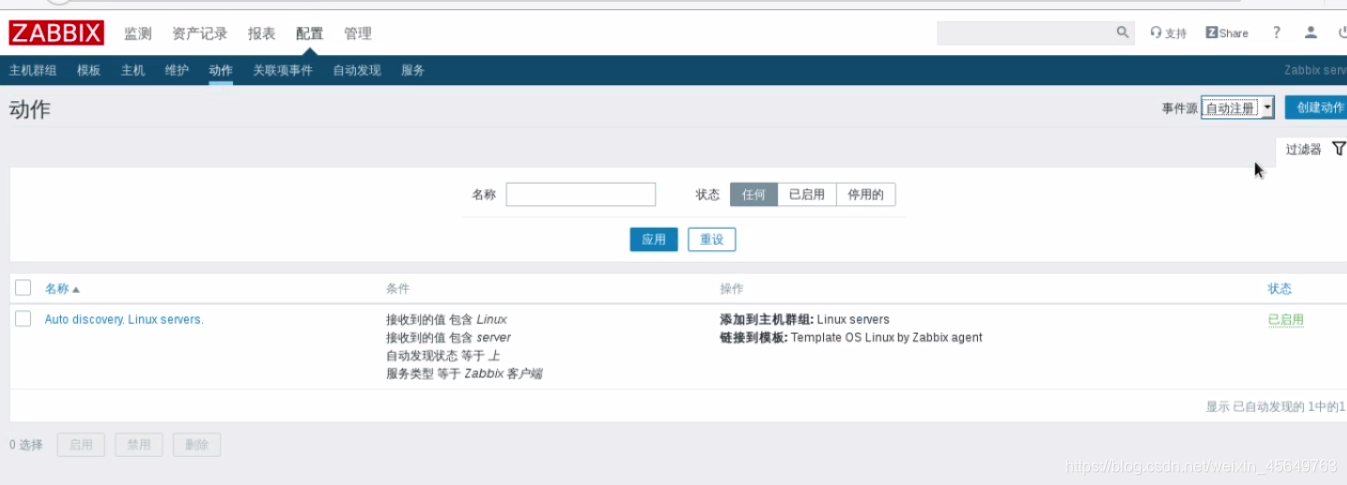Click condition text 自动发现状态 等于 上
The width and height of the screenshot is (1347, 485).
pyautogui.click(x=443, y=355)
